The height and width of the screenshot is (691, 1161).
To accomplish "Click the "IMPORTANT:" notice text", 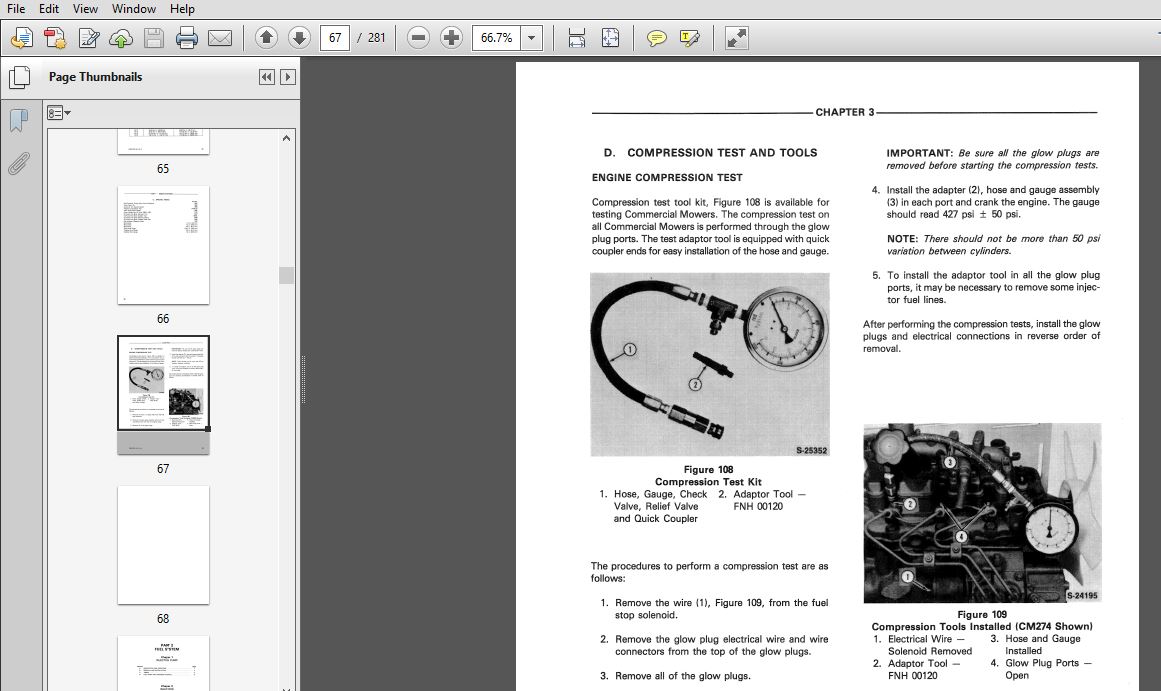I will tap(920, 153).
